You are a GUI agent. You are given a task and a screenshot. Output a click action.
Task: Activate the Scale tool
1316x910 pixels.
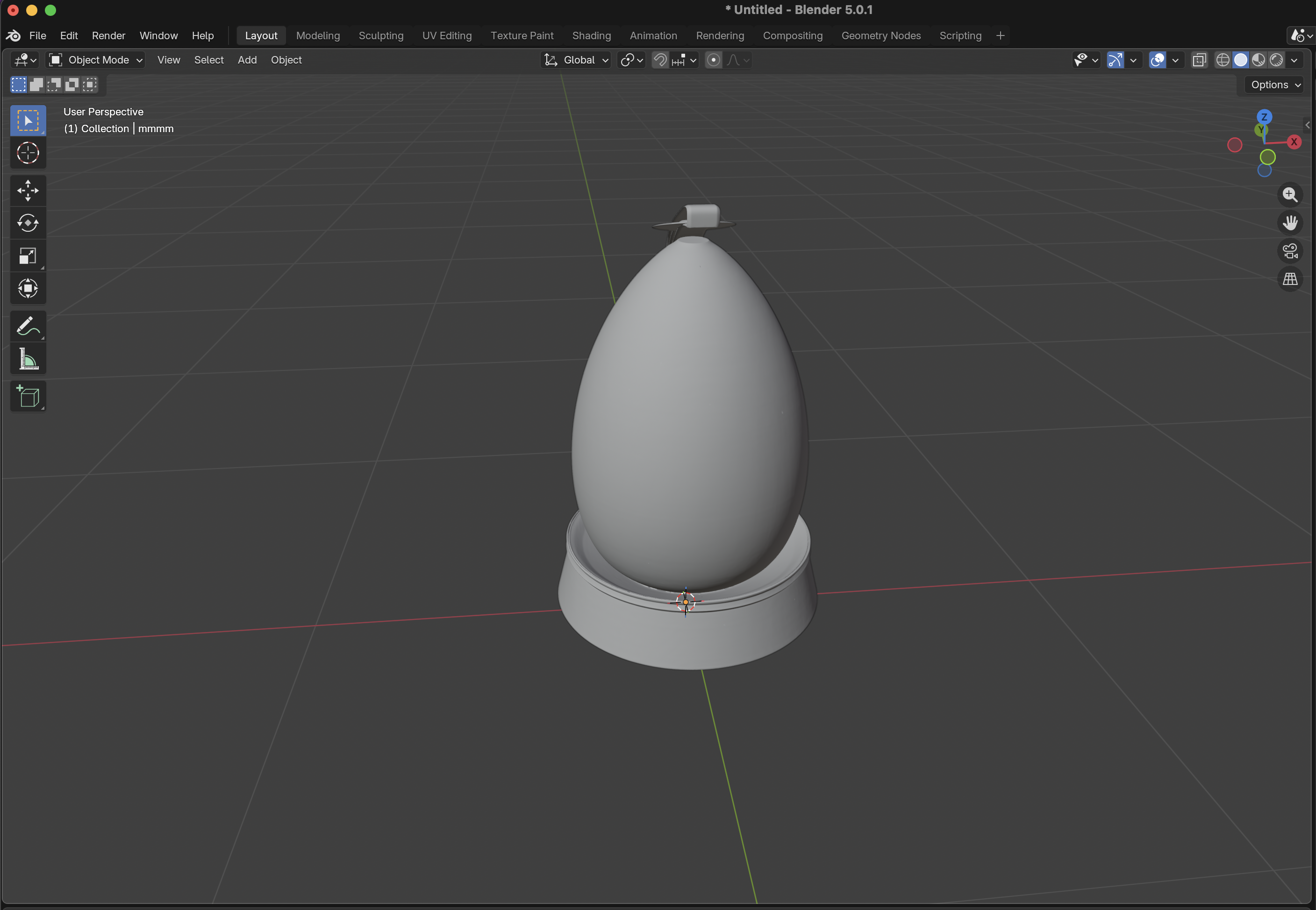tap(28, 256)
